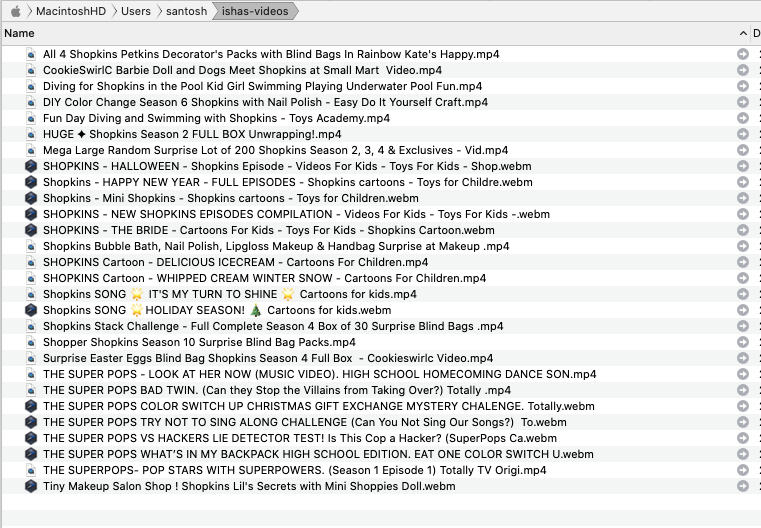Select THE SUPERPOPS- POP STARS WITH SUPERPOWERS file
The image size is (761, 528).
click(x=295, y=471)
